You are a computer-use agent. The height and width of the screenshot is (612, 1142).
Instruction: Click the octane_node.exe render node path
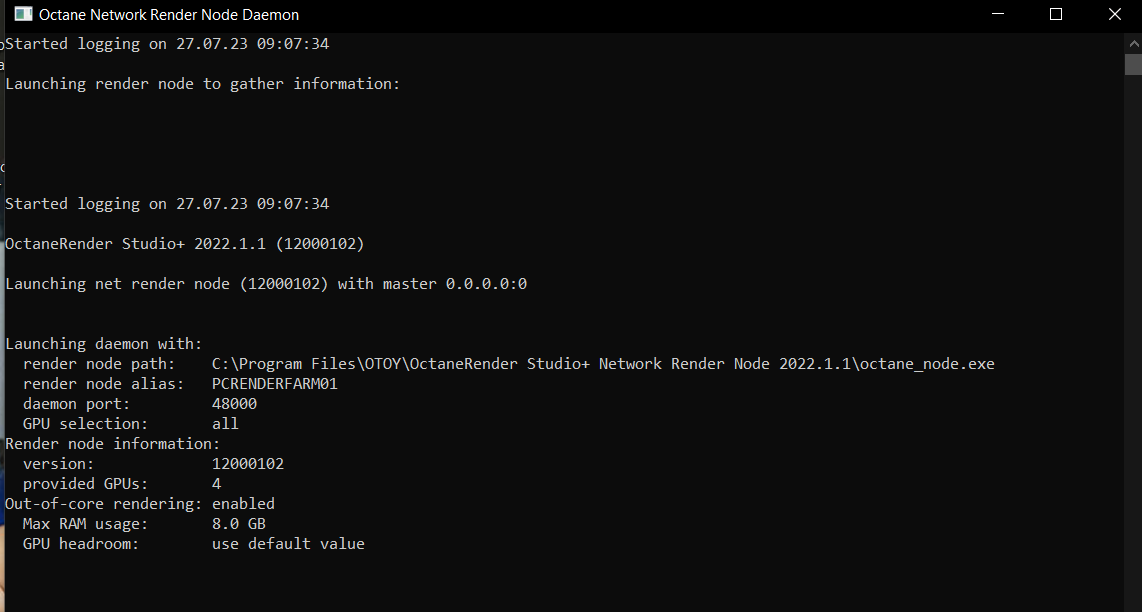click(x=603, y=364)
